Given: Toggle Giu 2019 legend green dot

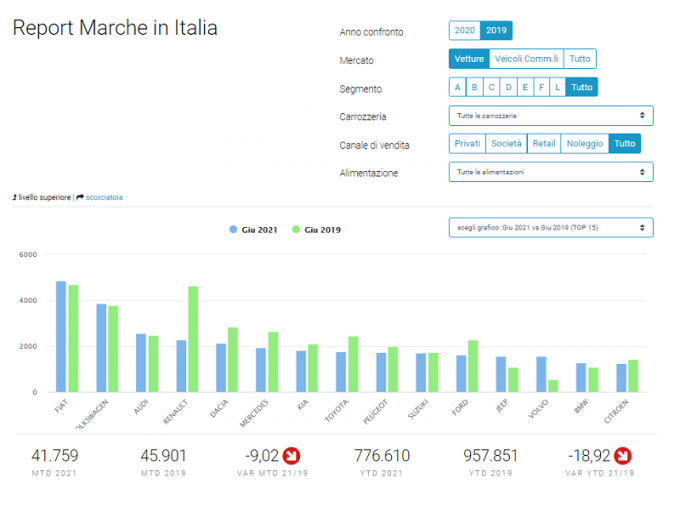Looking at the screenshot, I should [x=296, y=229].
